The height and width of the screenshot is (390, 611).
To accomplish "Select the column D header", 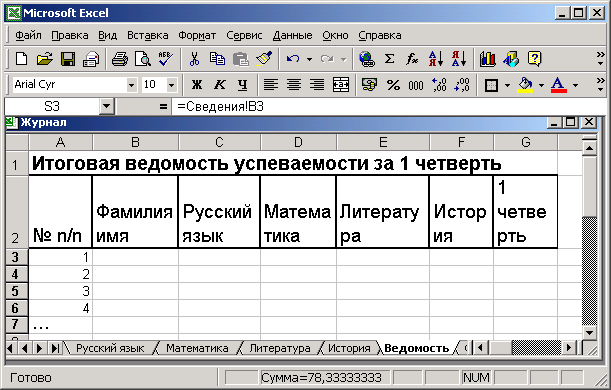I will coord(298,142).
